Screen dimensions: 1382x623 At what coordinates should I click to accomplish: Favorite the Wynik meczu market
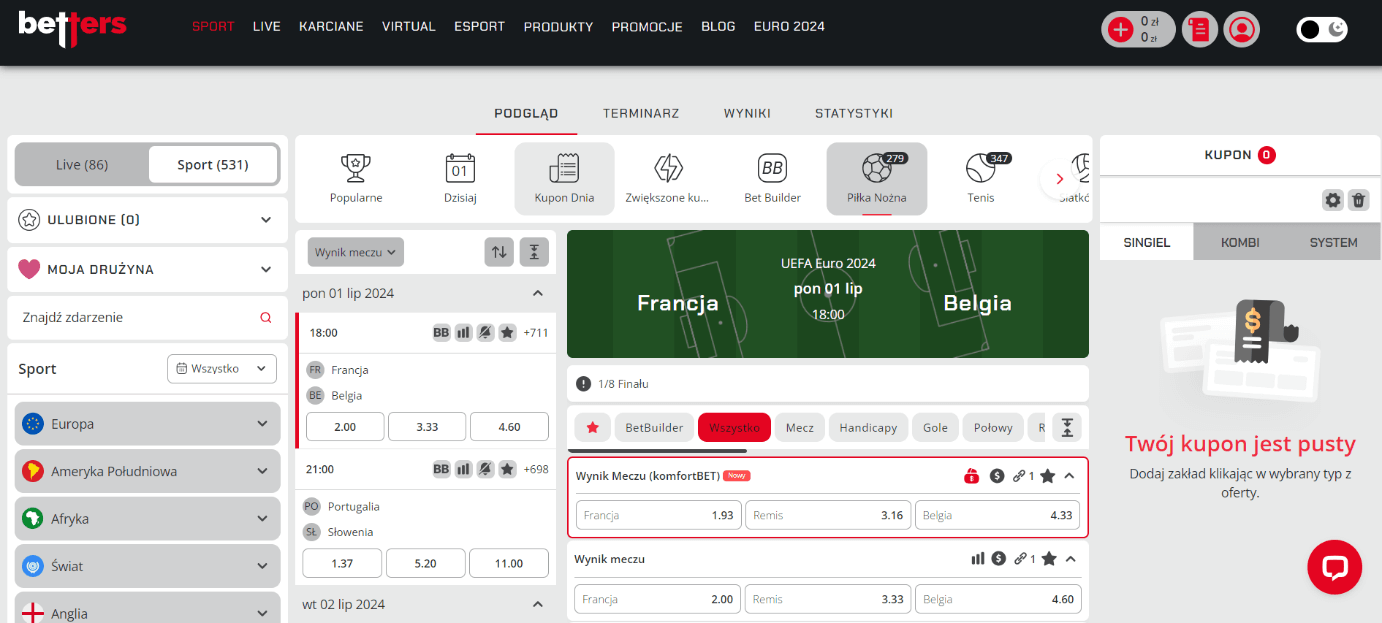click(x=1048, y=559)
